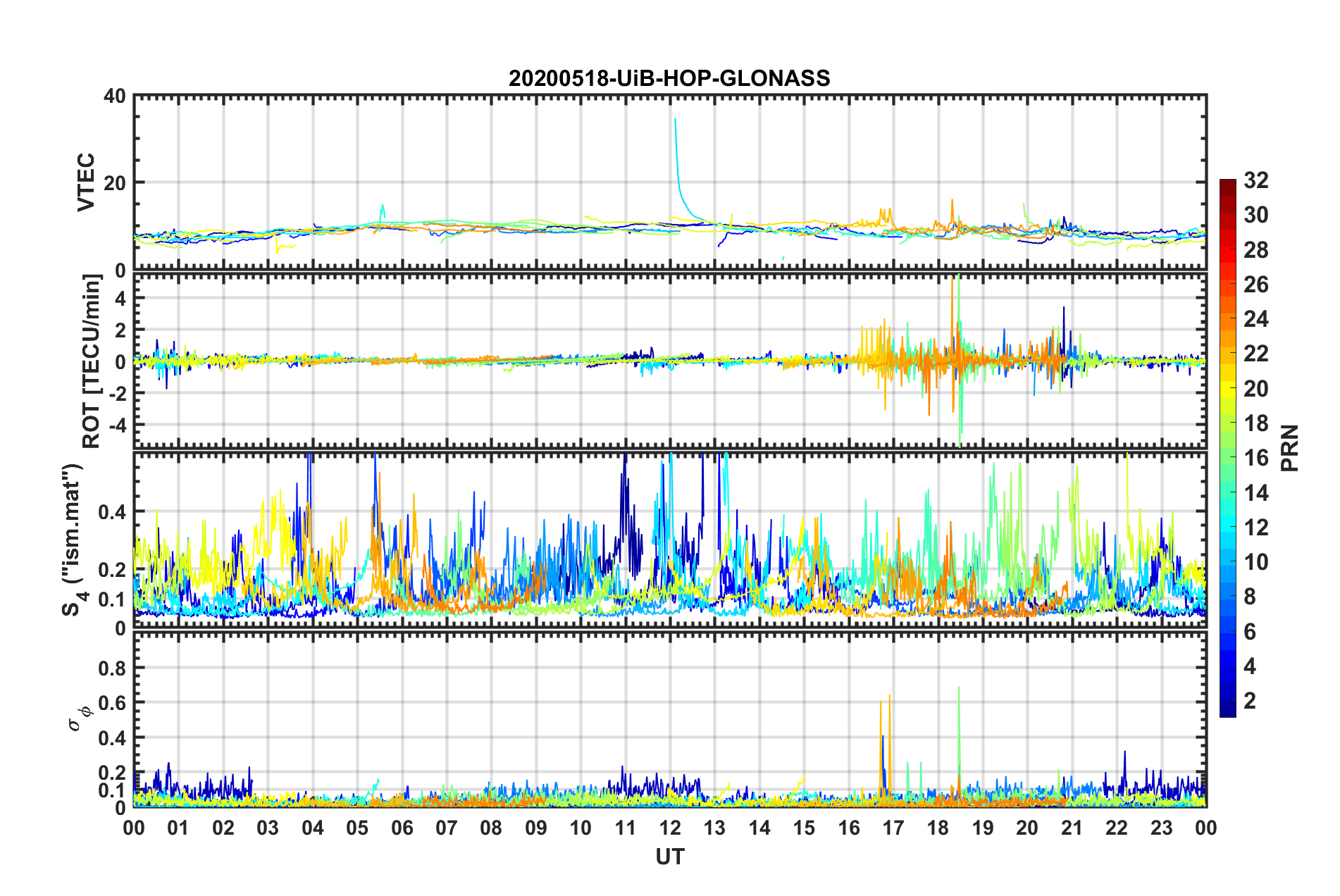Click UT axis hour label 07

pyautogui.click(x=447, y=828)
